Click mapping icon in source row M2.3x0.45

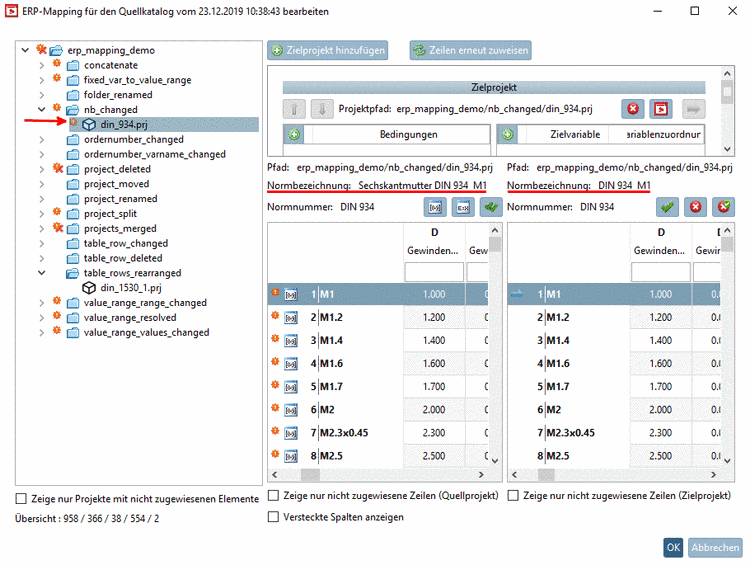click(291, 433)
